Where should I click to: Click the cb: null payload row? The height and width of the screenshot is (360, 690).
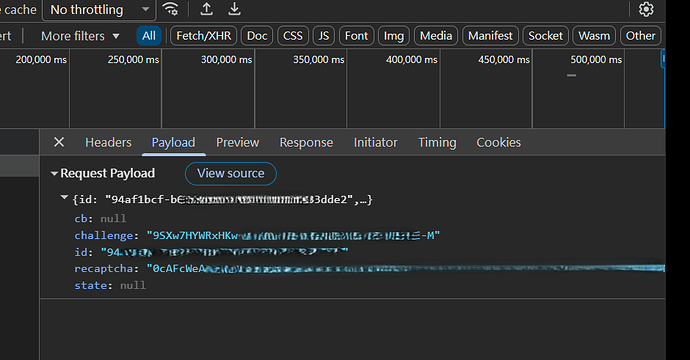click(100, 219)
